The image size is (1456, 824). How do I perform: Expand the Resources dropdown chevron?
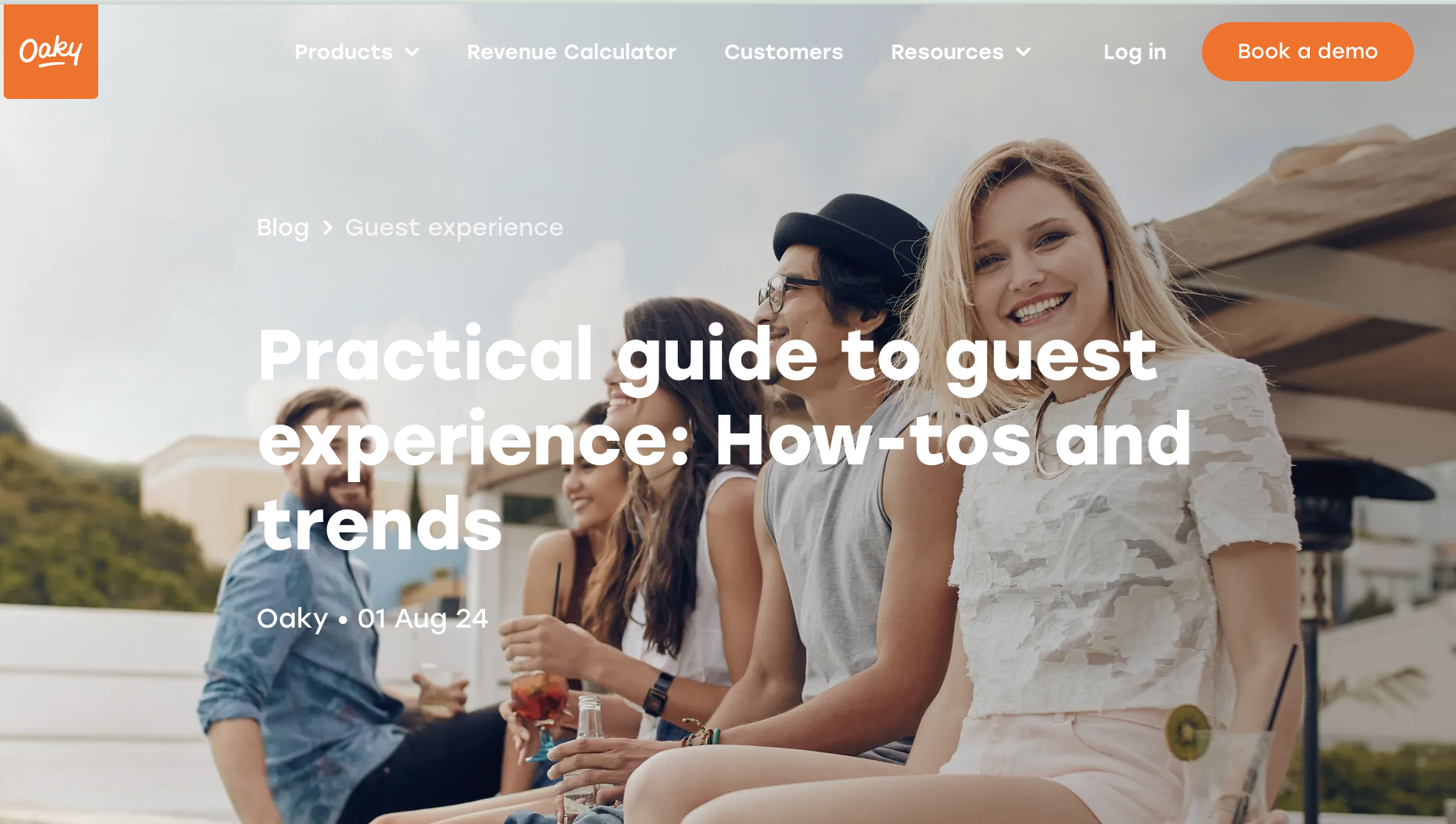click(1023, 52)
